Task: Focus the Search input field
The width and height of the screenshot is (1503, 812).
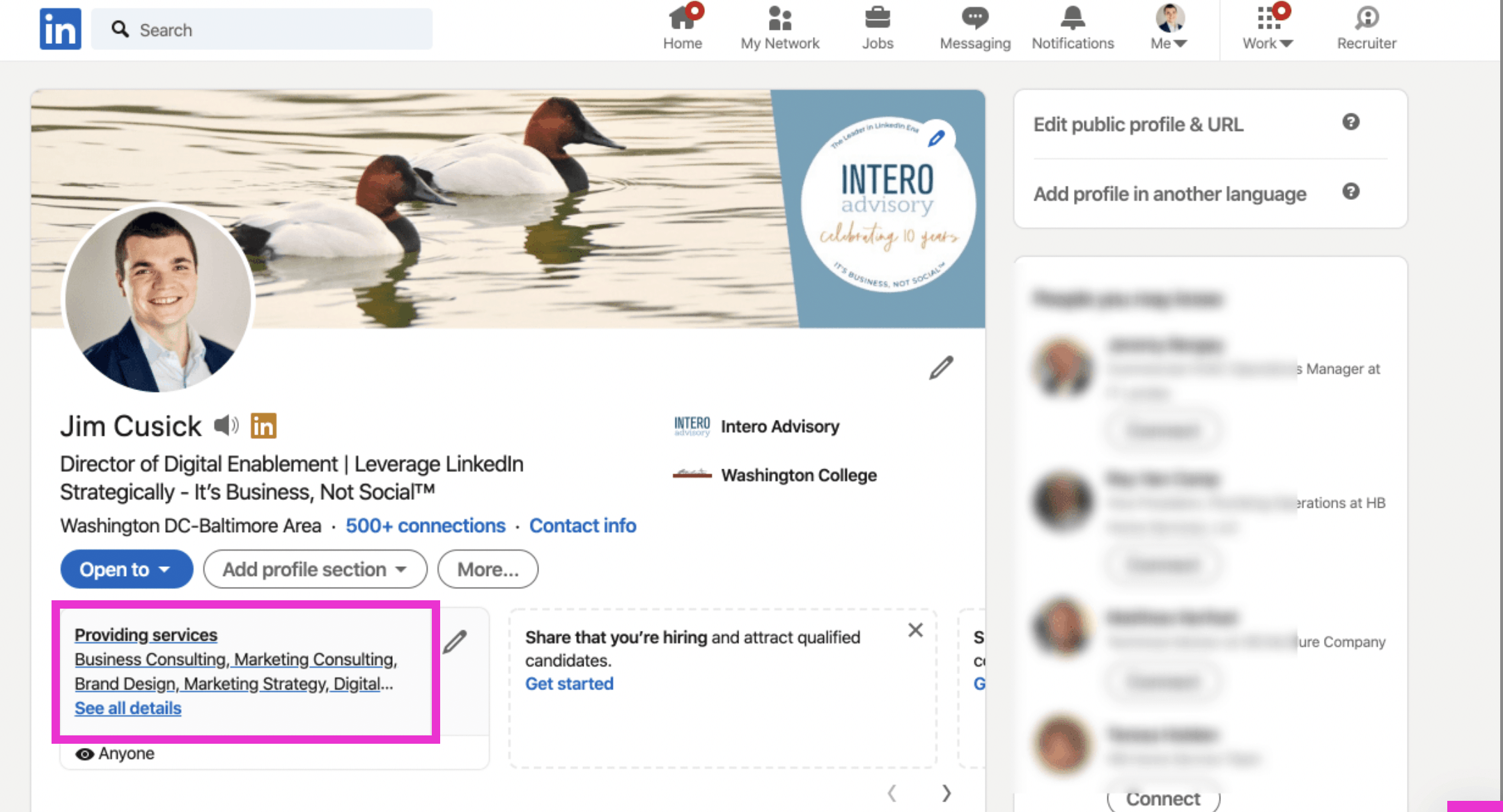Action: 262,29
